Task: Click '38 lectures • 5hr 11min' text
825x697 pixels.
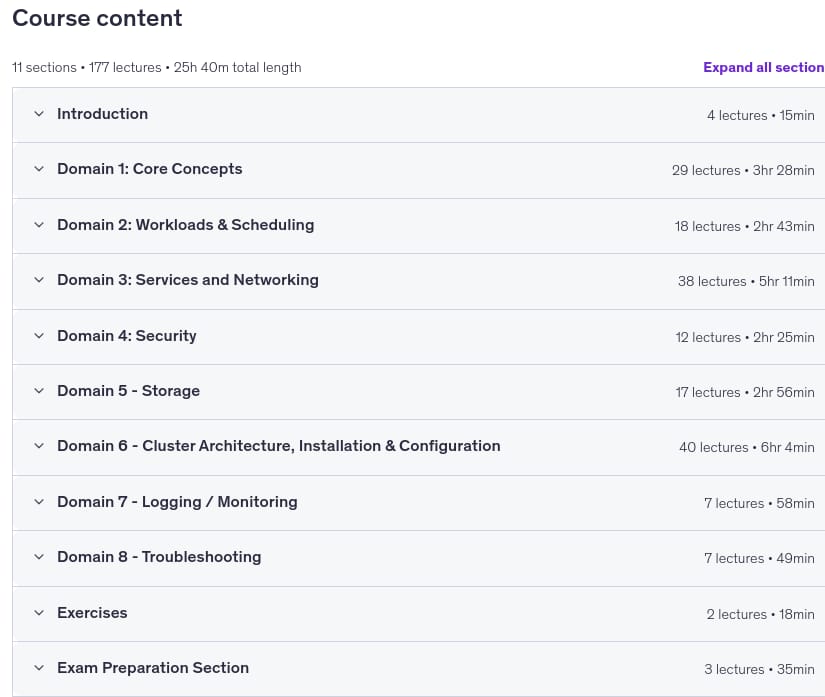Action: [746, 281]
